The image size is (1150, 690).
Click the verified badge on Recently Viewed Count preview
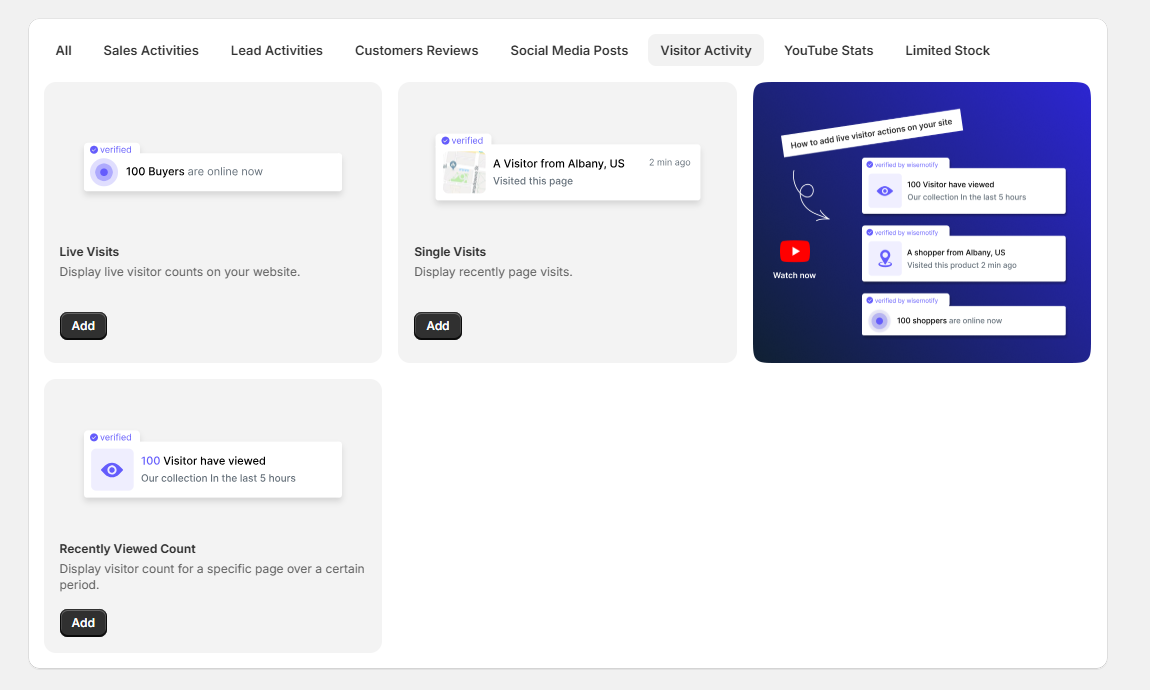coord(112,436)
